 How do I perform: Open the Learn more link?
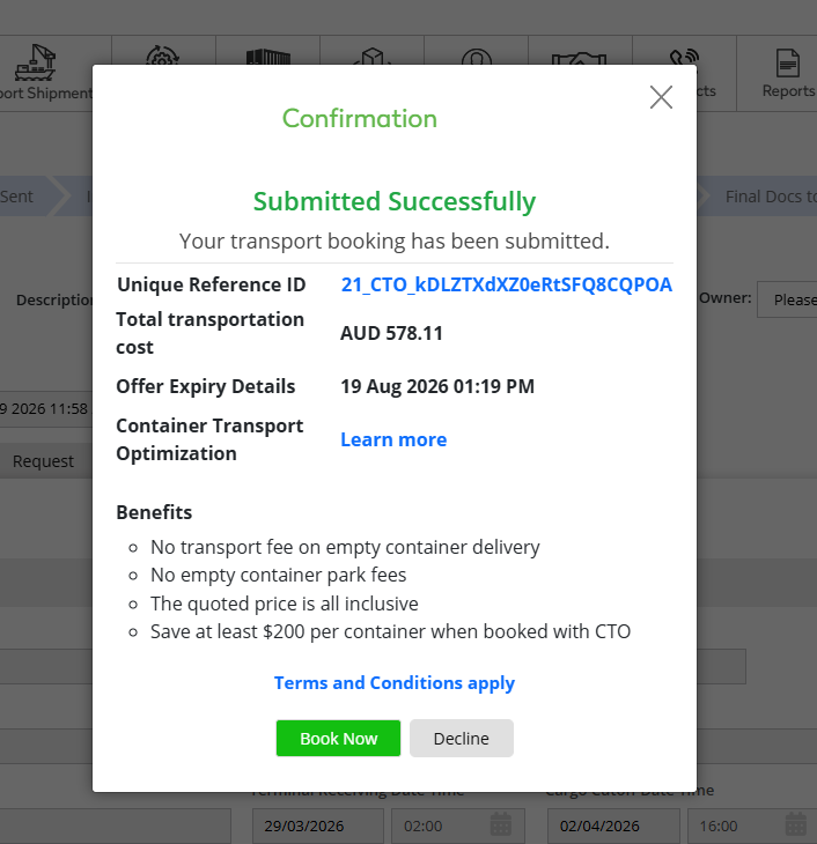coord(393,440)
